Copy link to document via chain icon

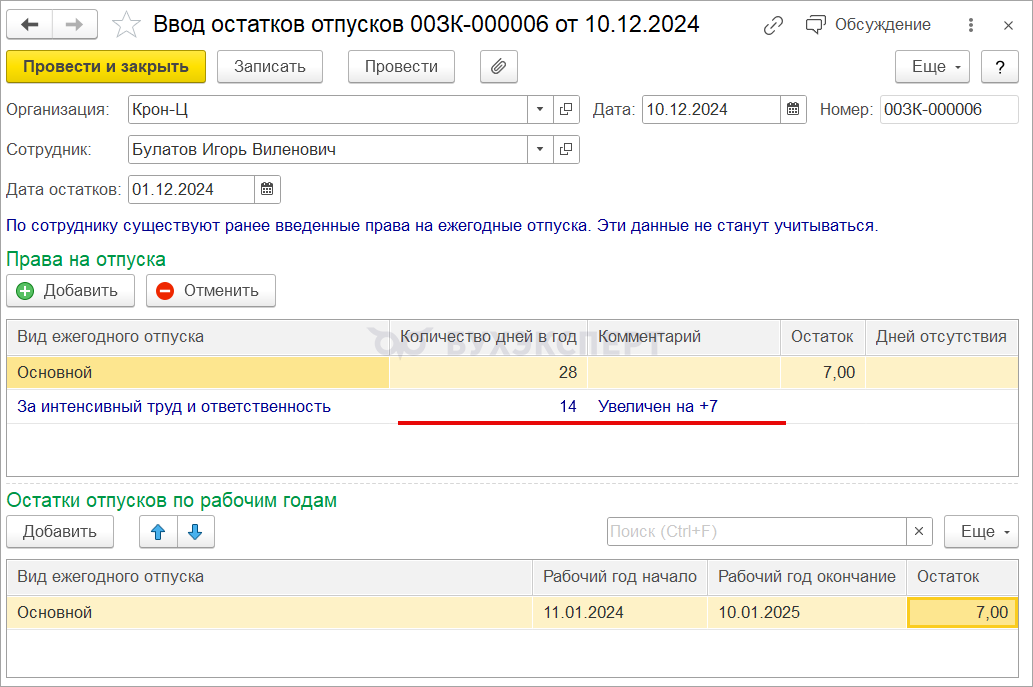click(x=773, y=25)
